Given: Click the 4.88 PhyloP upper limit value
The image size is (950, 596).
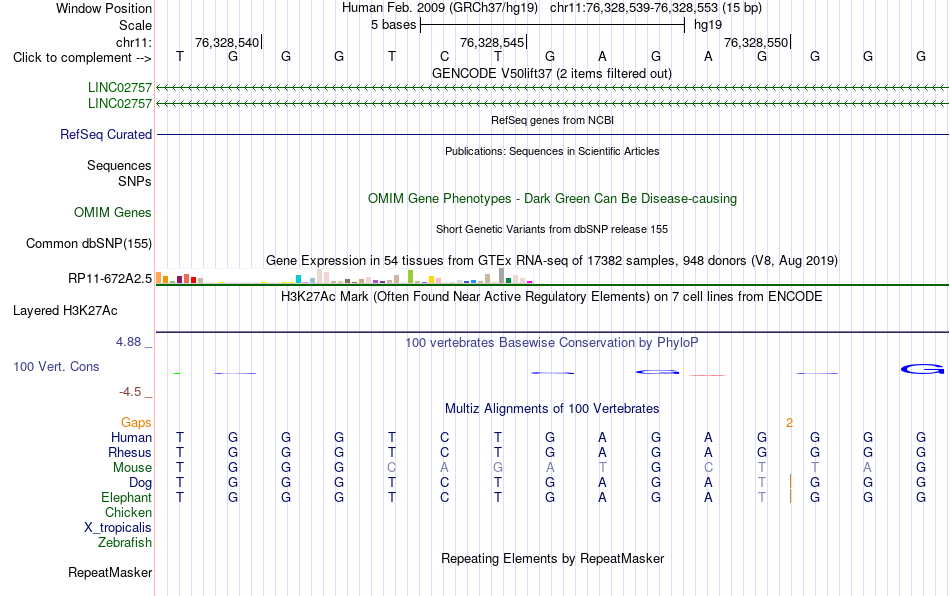Looking at the screenshot, I should point(128,342).
